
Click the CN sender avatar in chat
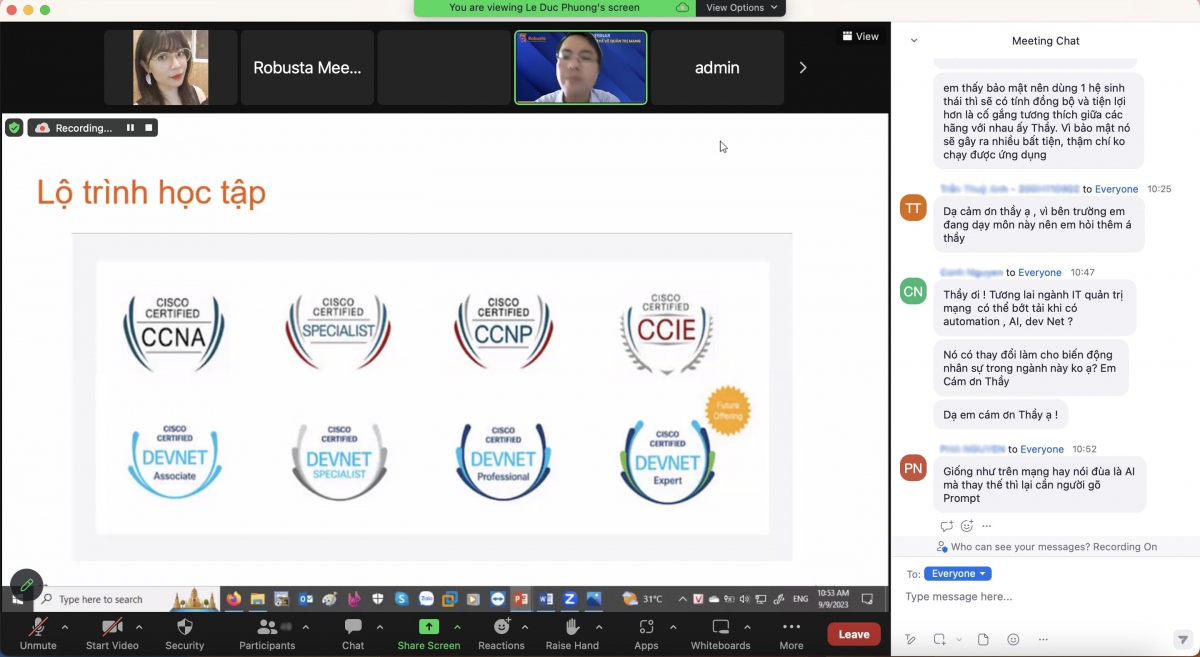tap(913, 291)
